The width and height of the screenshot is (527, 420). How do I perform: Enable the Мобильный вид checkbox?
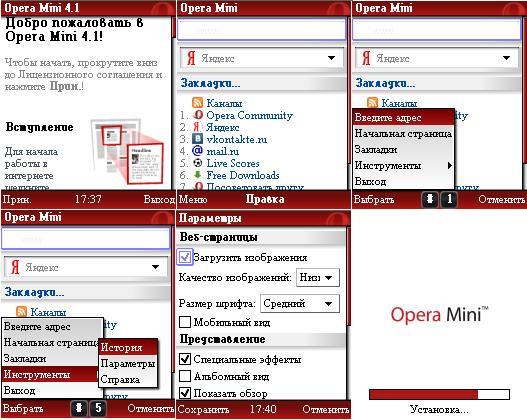[185, 322]
